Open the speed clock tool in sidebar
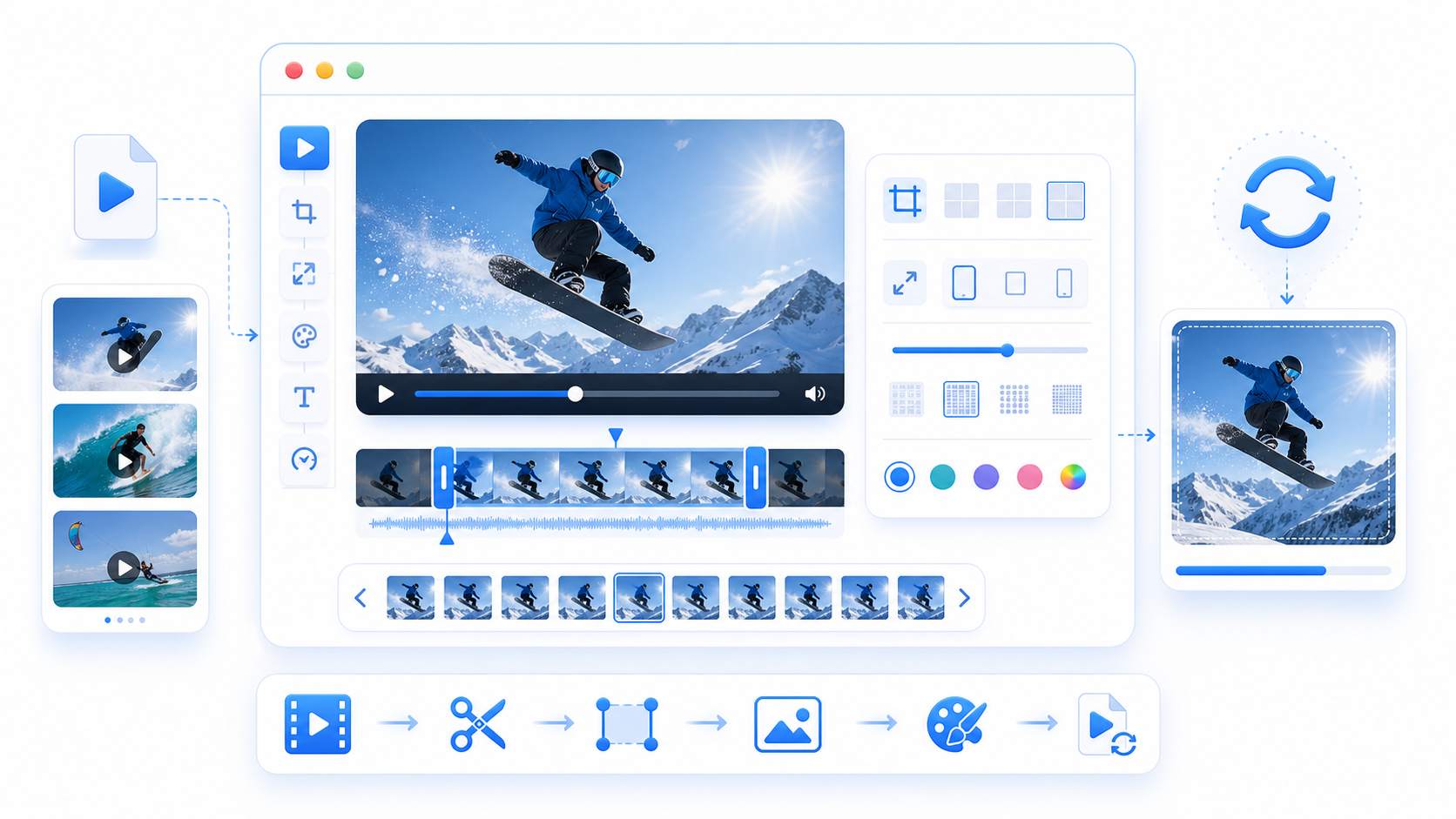1456x819 pixels. pos(304,460)
